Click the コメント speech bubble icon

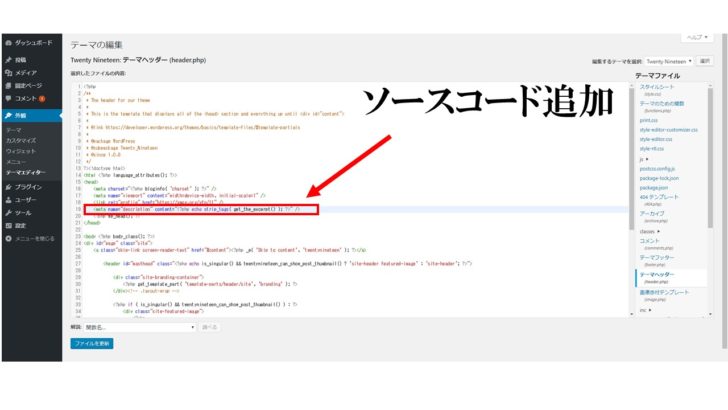tap(8, 98)
